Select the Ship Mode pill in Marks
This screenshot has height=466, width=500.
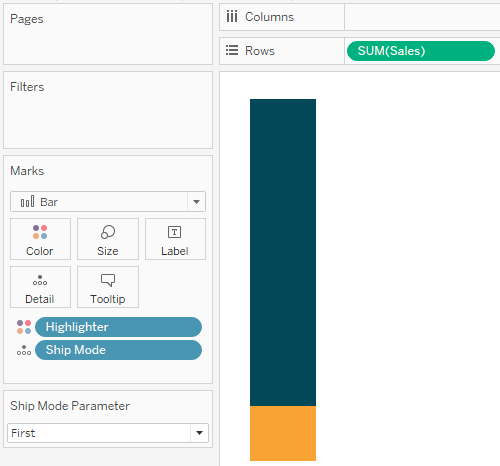118,350
